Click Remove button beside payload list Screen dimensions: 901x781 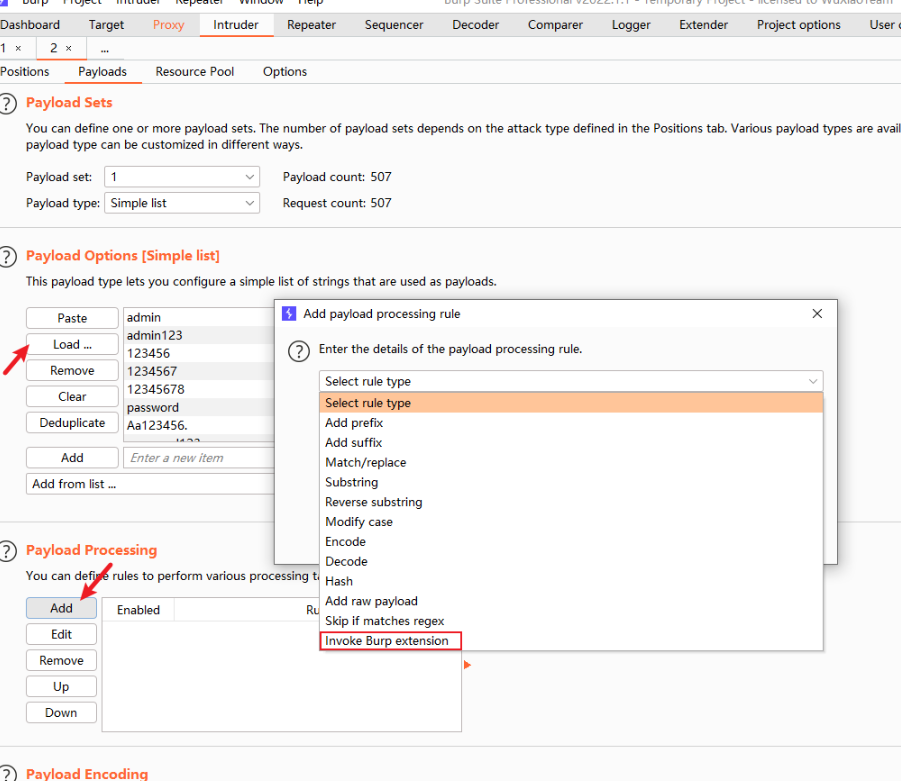point(72,370)
